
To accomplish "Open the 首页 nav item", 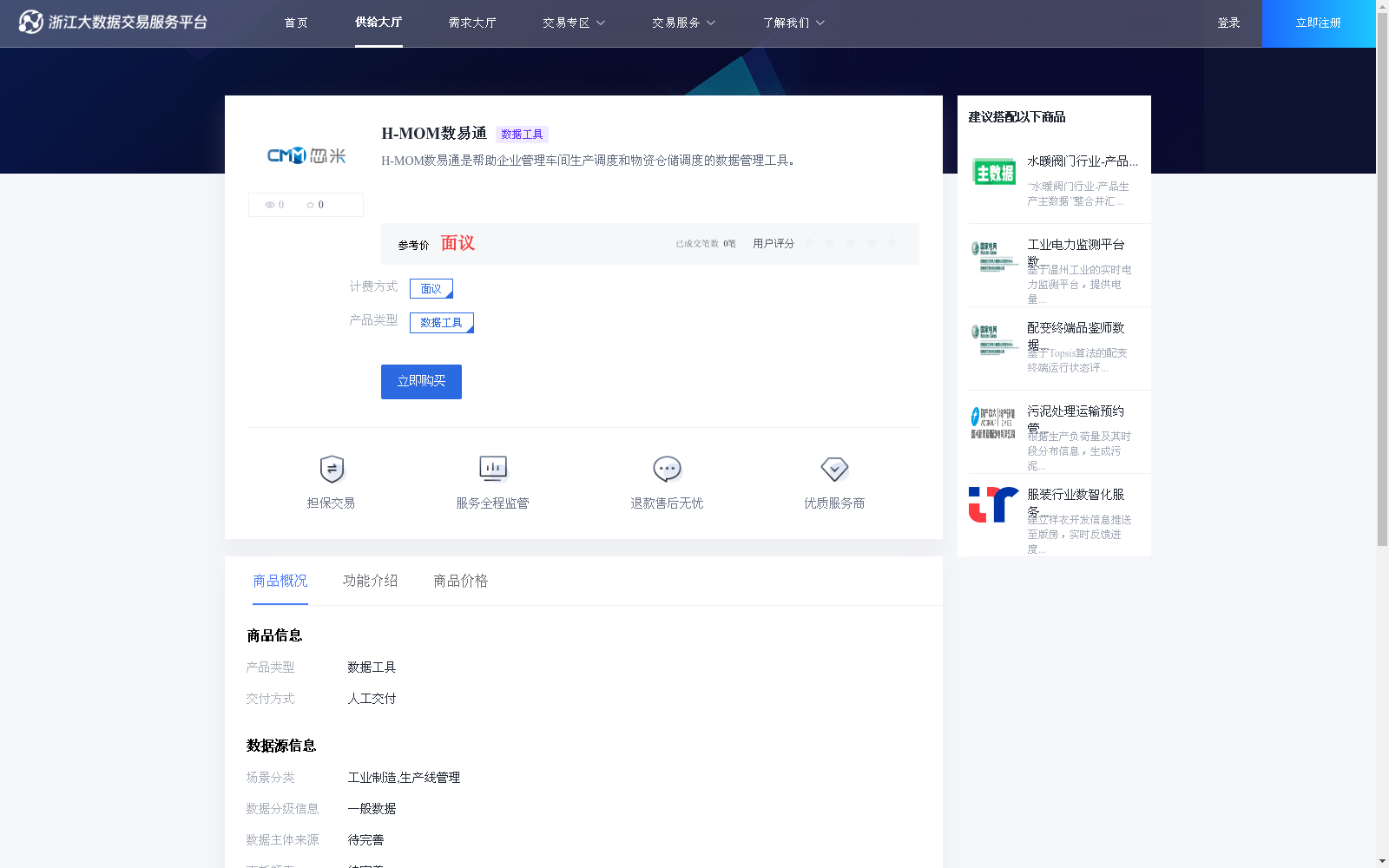I will [296, 23].
